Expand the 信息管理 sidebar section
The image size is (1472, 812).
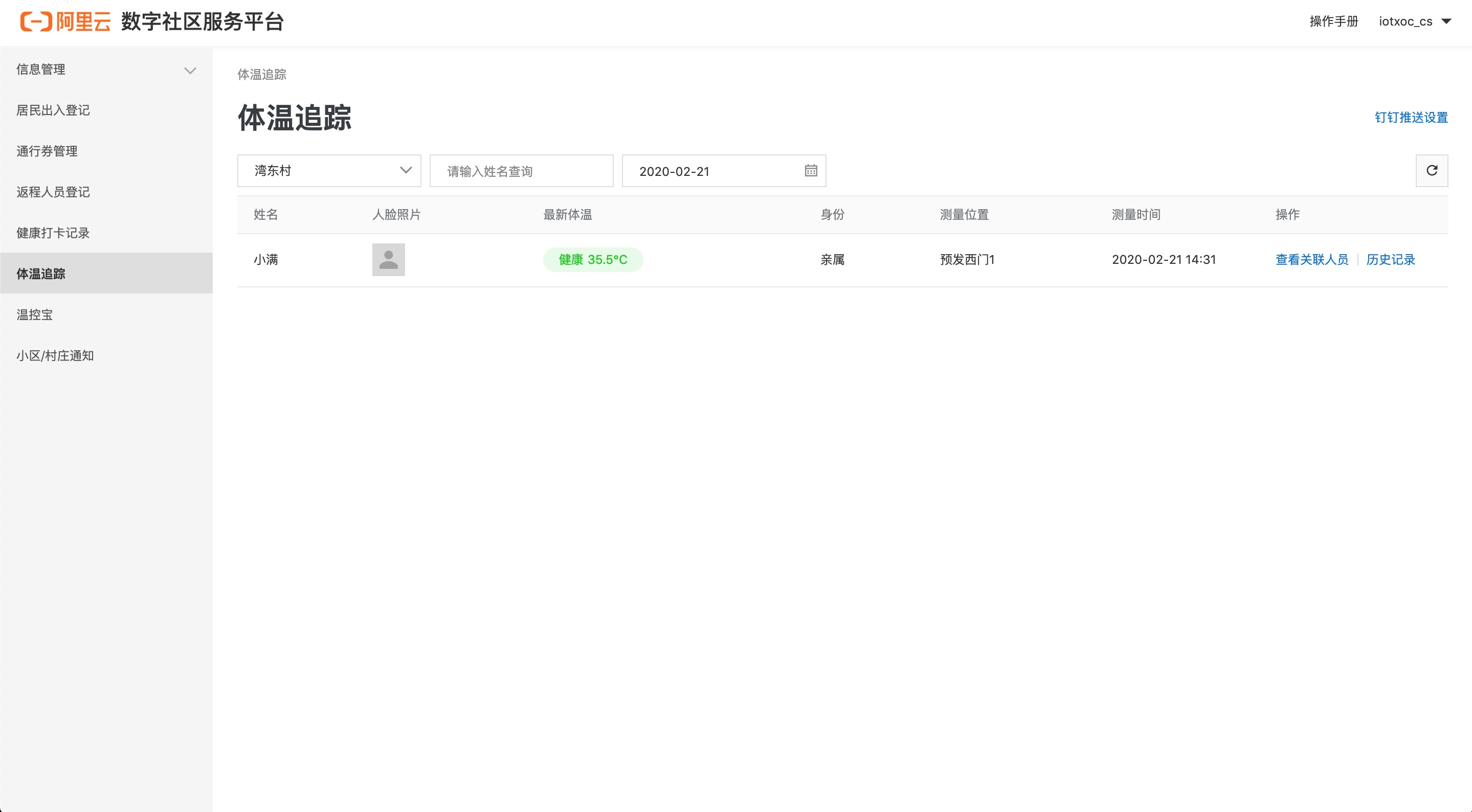pos(106,70)
